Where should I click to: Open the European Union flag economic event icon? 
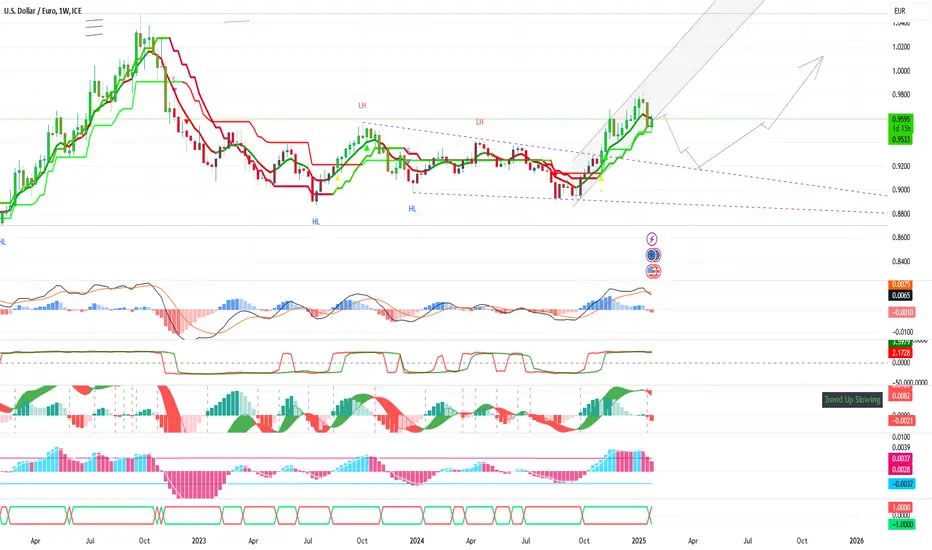pyautogui.click(x=653, y=255)
